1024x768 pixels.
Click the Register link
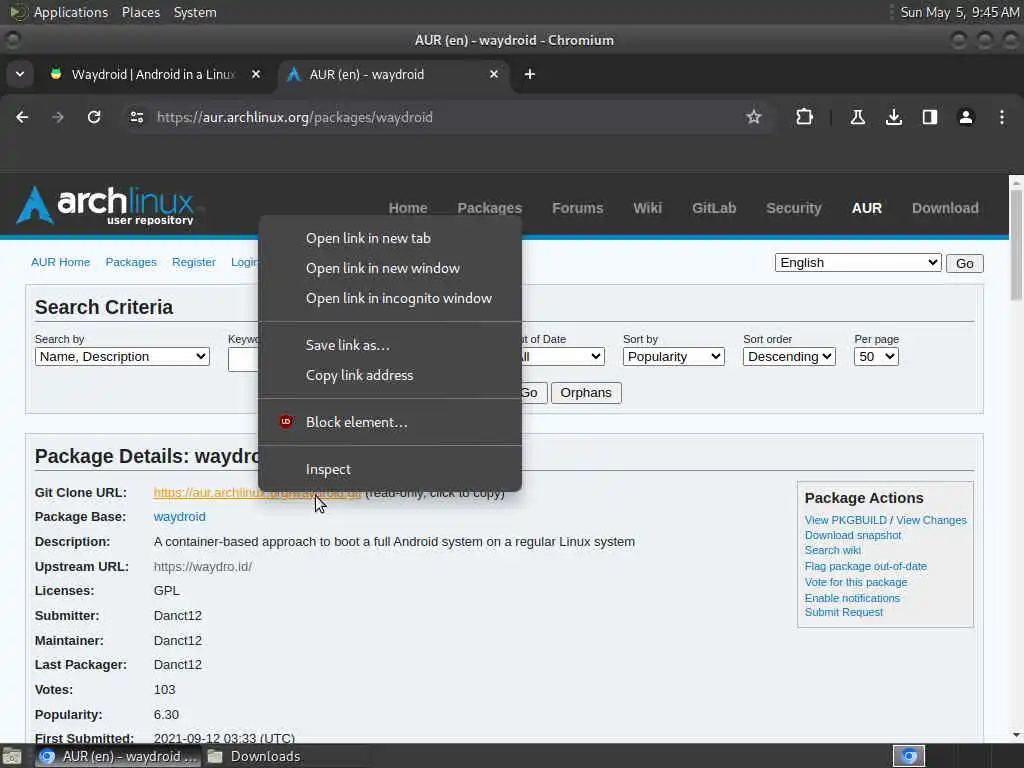pyautogui.click(x=194, y=262)
